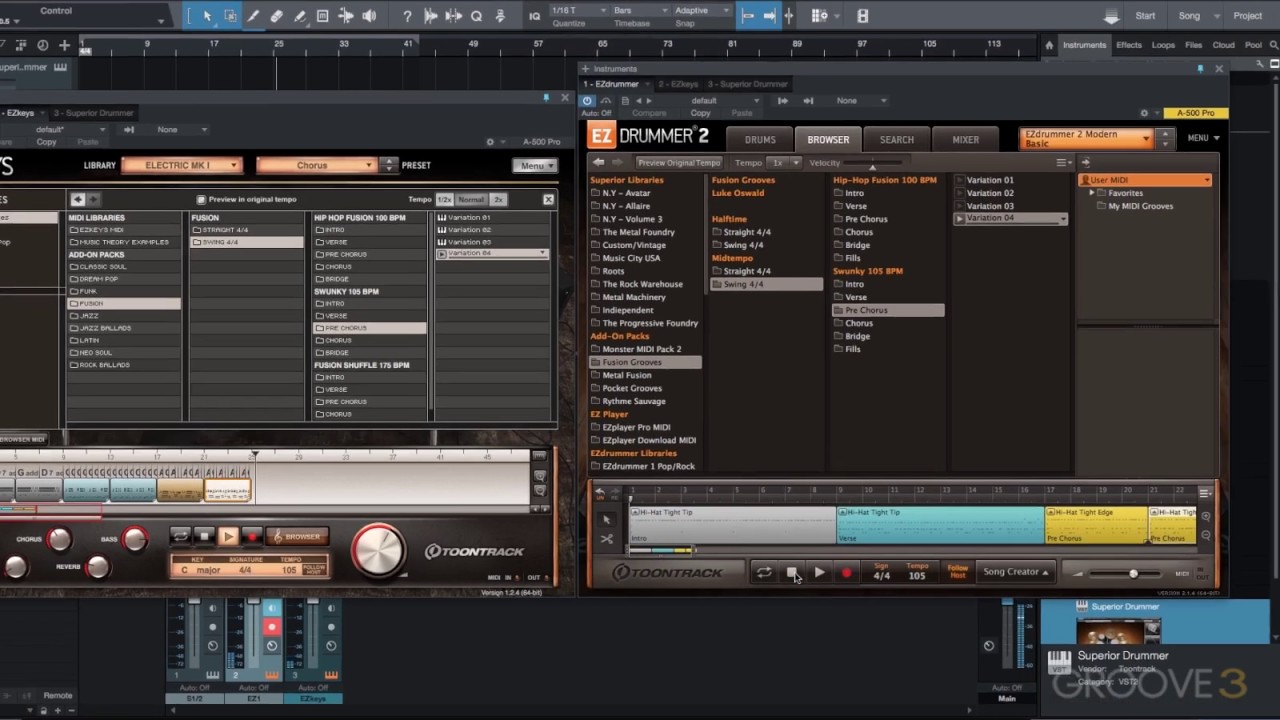1280x720 pixels.
Task: Toggle snap-to-grid button in top toolbar
Action: point(746,16)
